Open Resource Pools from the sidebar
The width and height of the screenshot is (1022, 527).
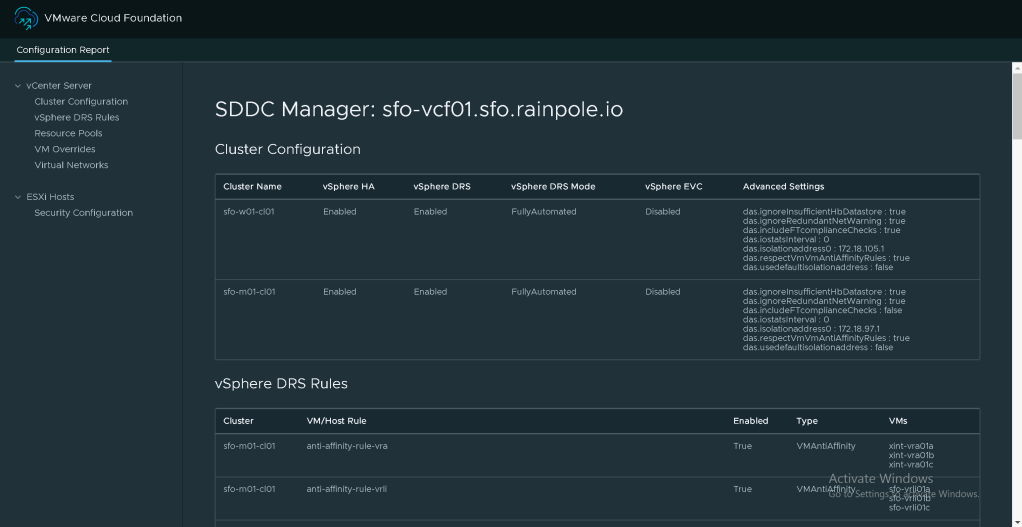click(x=68, y=133)
